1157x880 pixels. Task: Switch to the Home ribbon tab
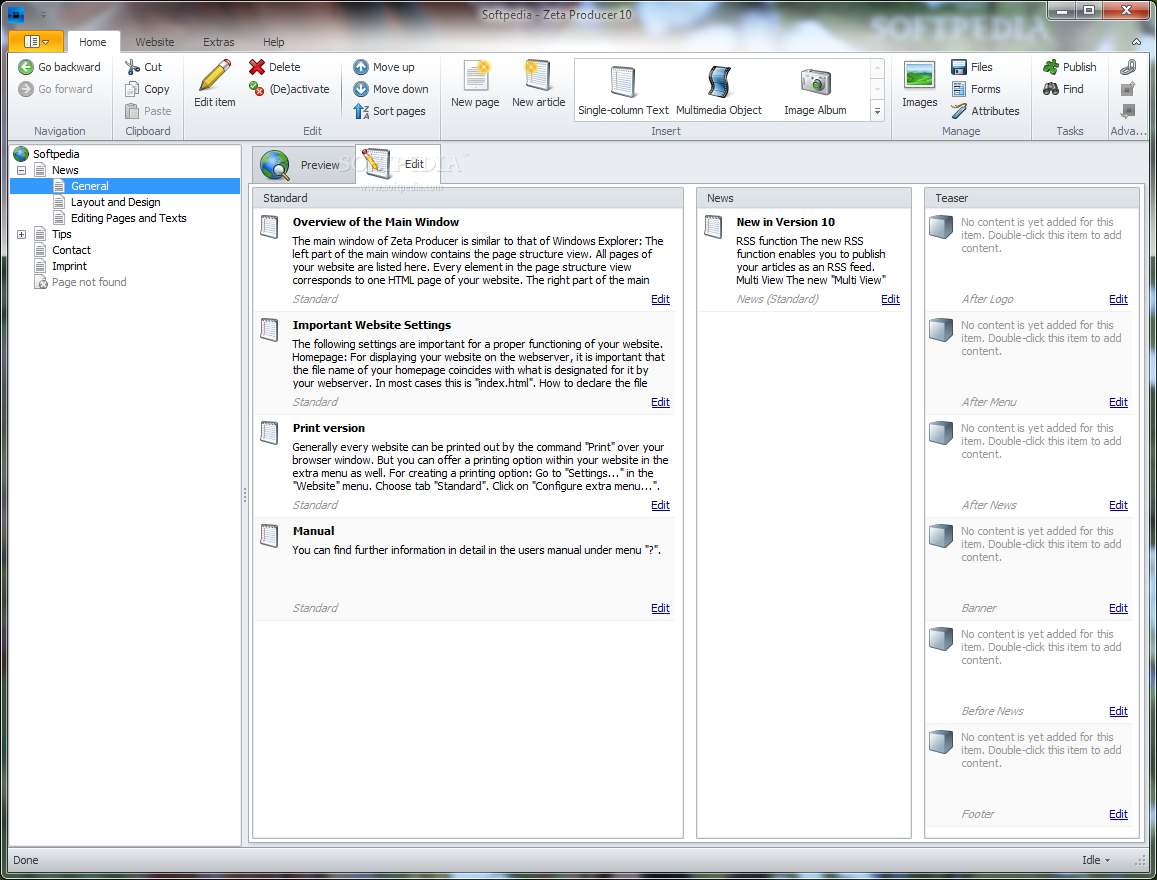pyautogui.click(x=93, y=42)
